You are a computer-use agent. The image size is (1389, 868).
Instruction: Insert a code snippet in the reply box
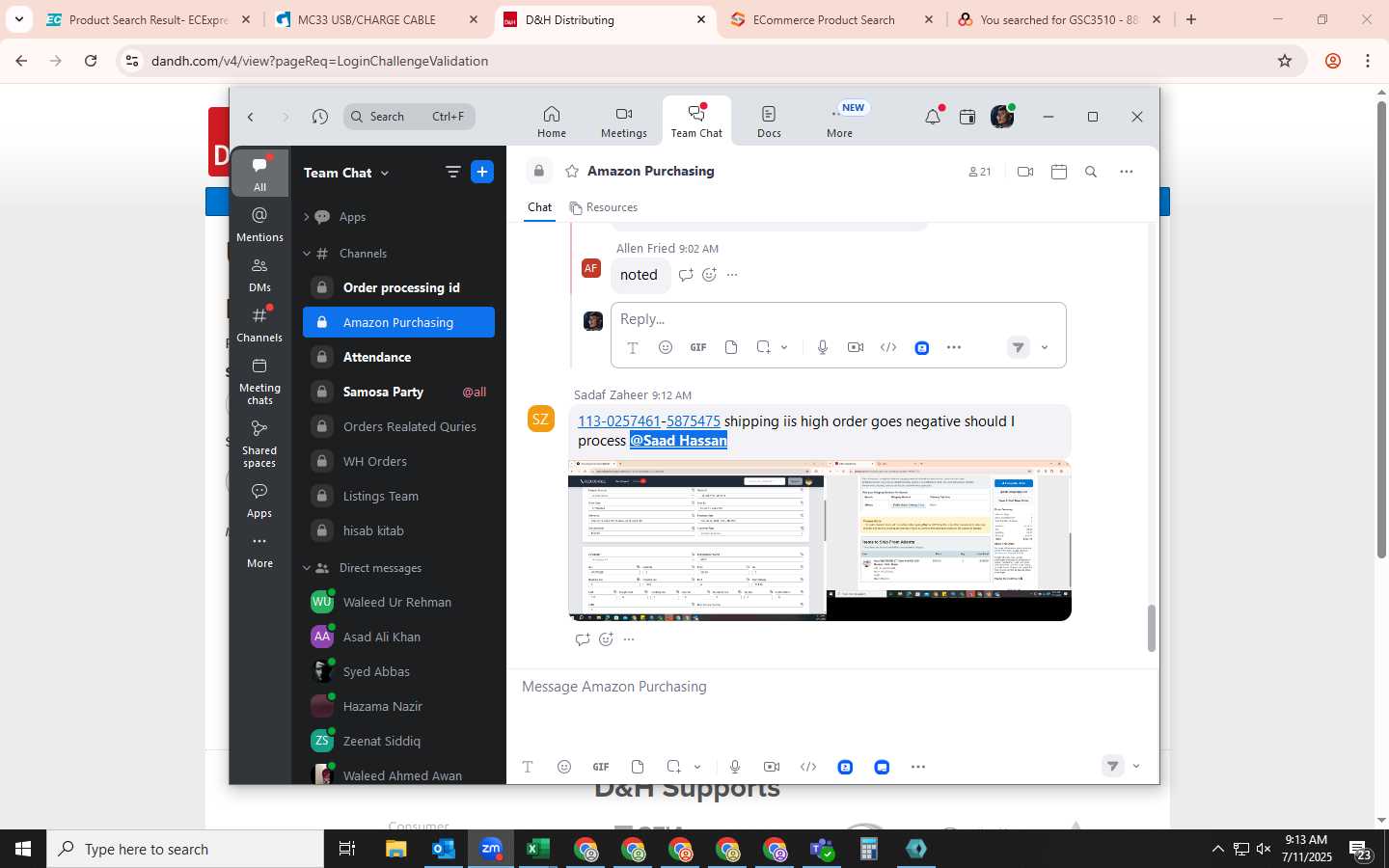click(888, 347)
